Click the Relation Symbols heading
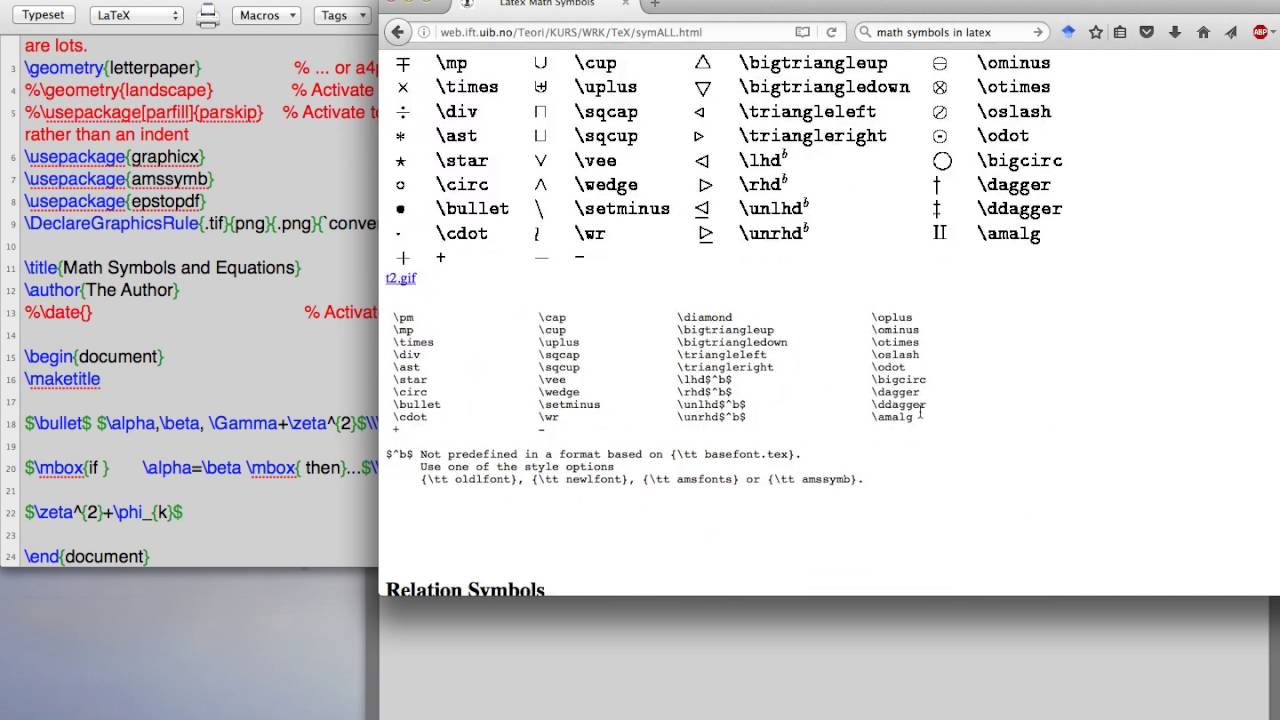The height and width of the screenshot is (720, 1280). pyautogui.click(x=465, y=588)
